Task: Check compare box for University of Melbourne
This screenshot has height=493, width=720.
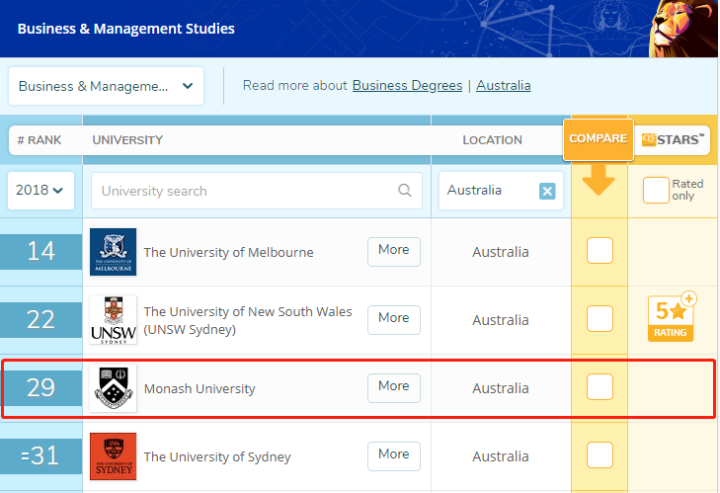Action: click(x=600, y=251)
